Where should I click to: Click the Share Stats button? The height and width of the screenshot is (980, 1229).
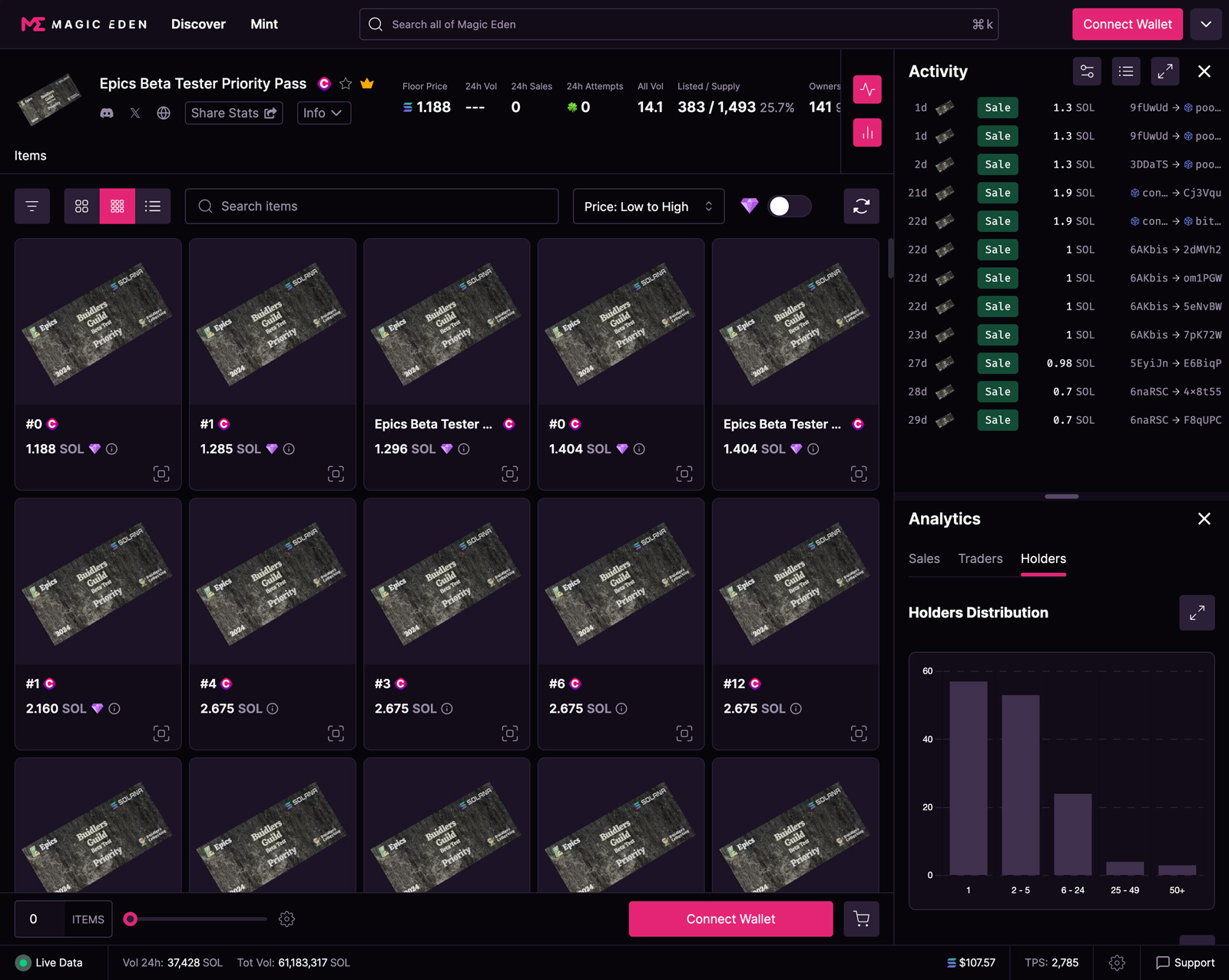234,113
